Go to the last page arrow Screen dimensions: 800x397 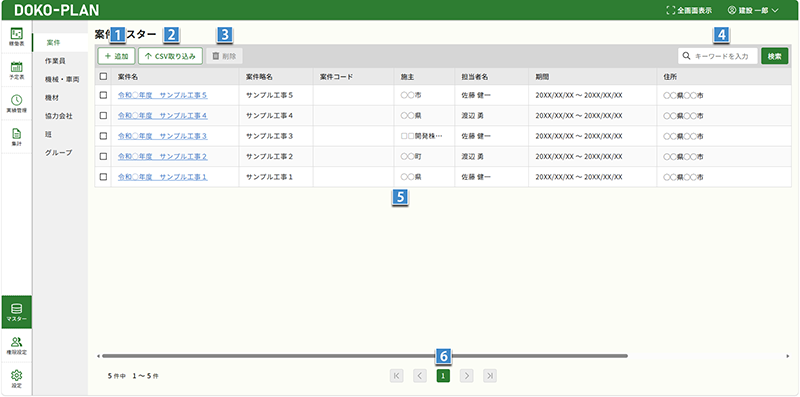[x=490, y=376]
